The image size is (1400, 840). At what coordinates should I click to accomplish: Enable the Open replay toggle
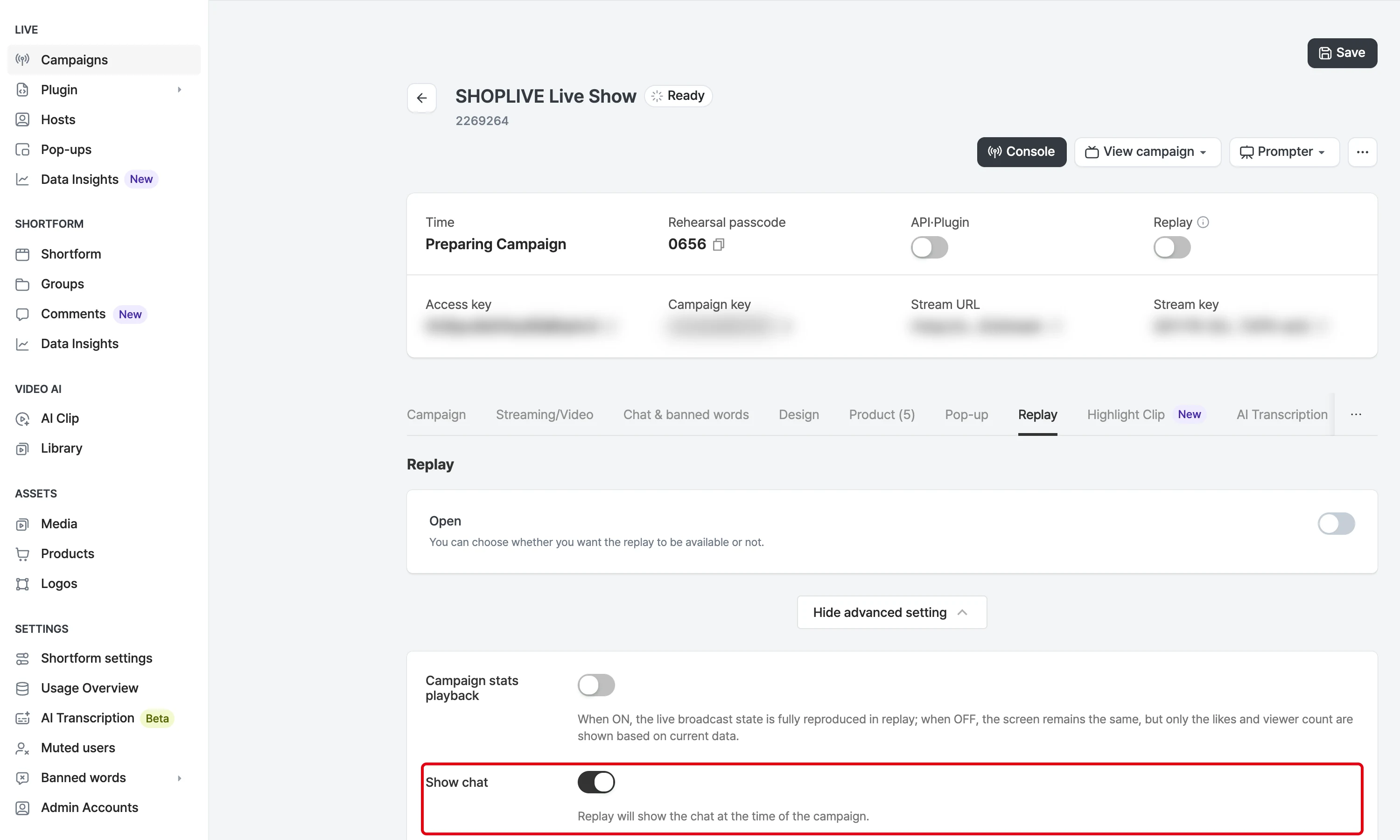tap(1336, 524)
